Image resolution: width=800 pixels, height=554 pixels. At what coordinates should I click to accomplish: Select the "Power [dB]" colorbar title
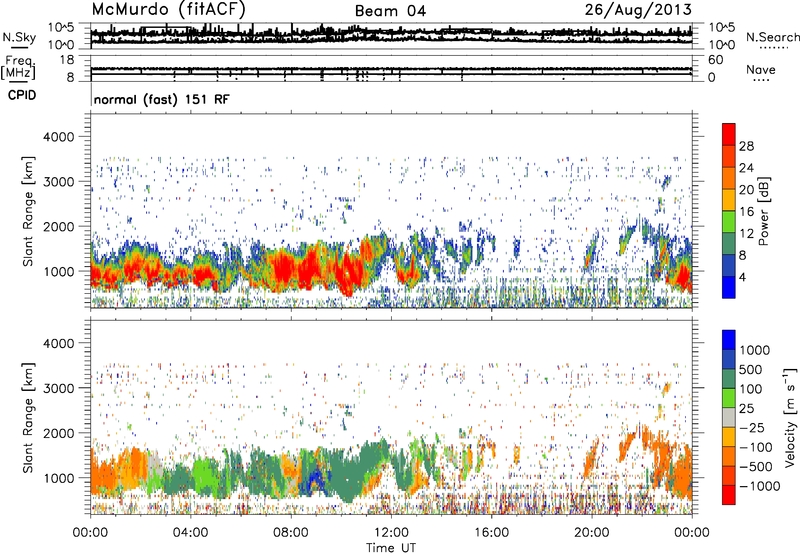coord(764,211)
